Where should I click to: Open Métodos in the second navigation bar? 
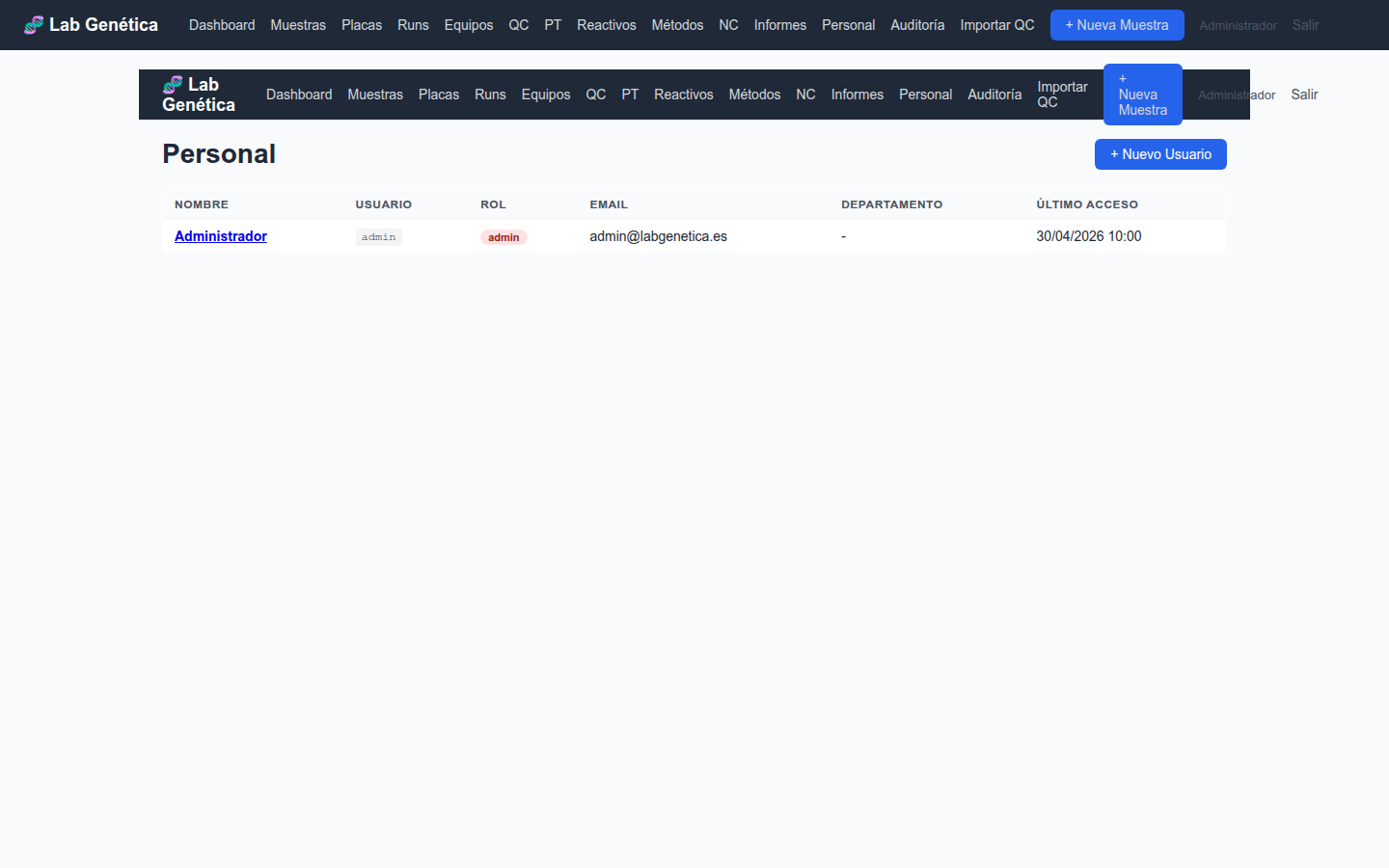coord(754,95)
